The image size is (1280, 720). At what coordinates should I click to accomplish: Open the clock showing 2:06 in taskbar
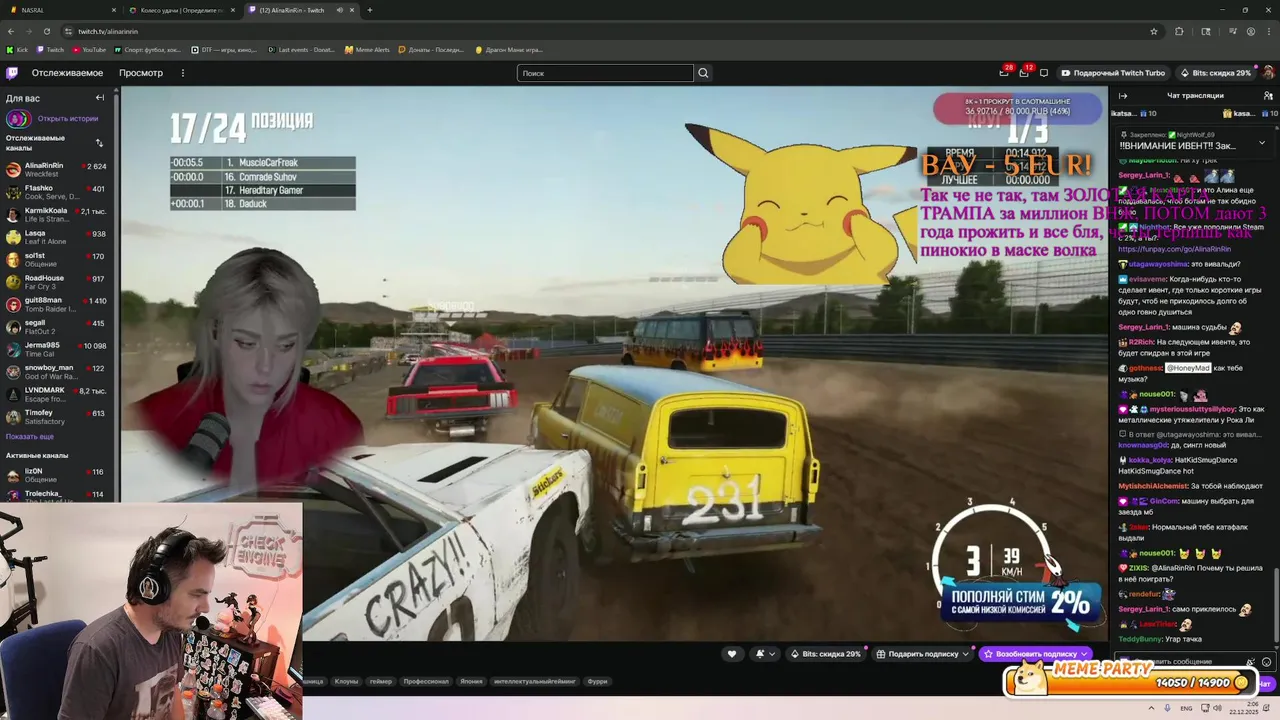[x=1246, y=708]
